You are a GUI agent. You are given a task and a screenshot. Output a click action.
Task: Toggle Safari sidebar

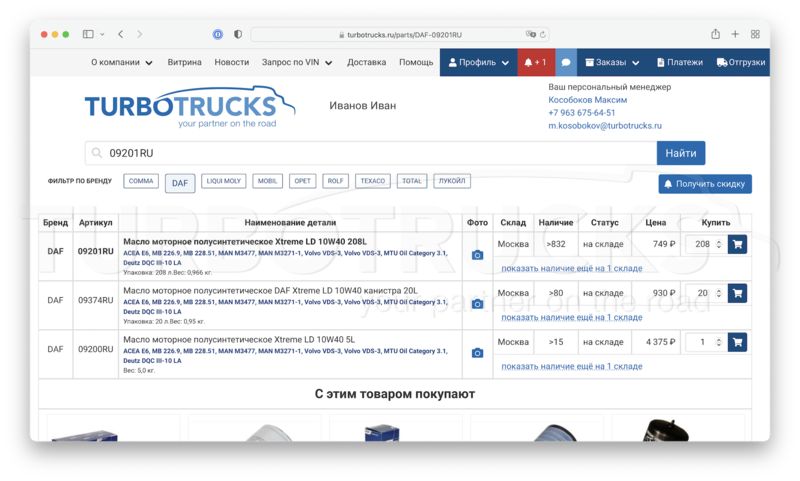coord(88,34)
